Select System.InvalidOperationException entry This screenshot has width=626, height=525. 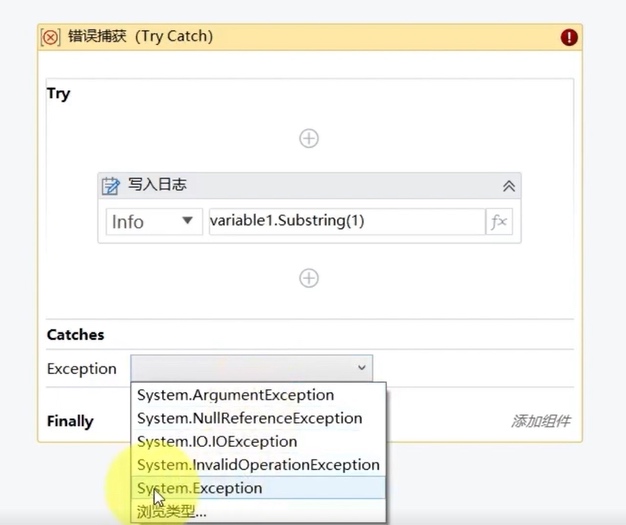258,464
